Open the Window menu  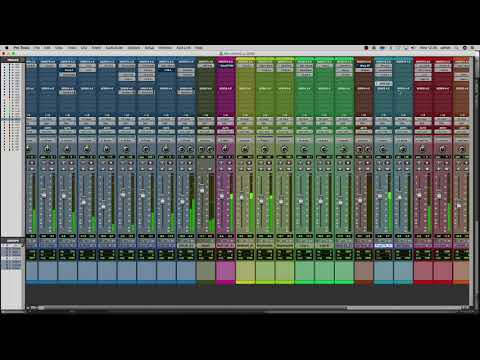(x=165, y=48)
